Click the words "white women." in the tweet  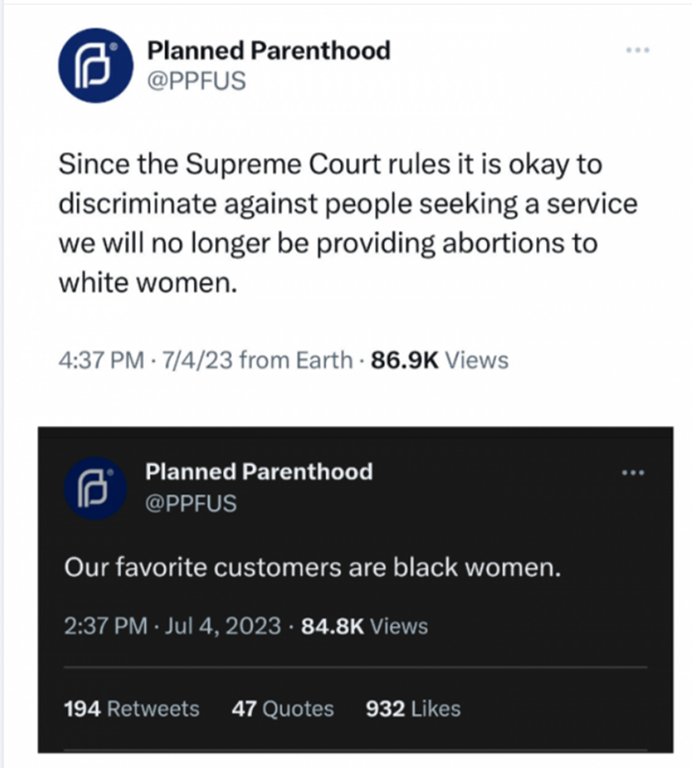pyautogui.click(x=151, y=283)
